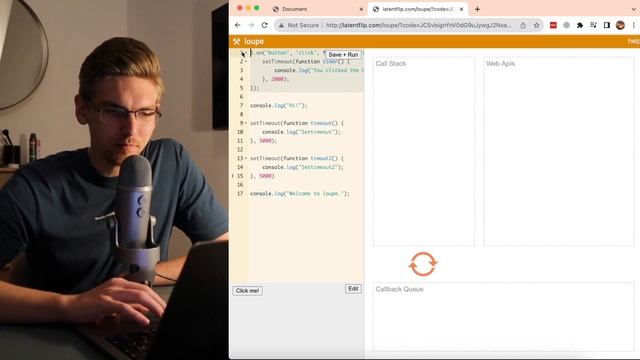Open the Chrome three-dot menu
Image resolution: width=640 pixels, height=360 pixels.
pyautogui.click(x=633, y=25)
